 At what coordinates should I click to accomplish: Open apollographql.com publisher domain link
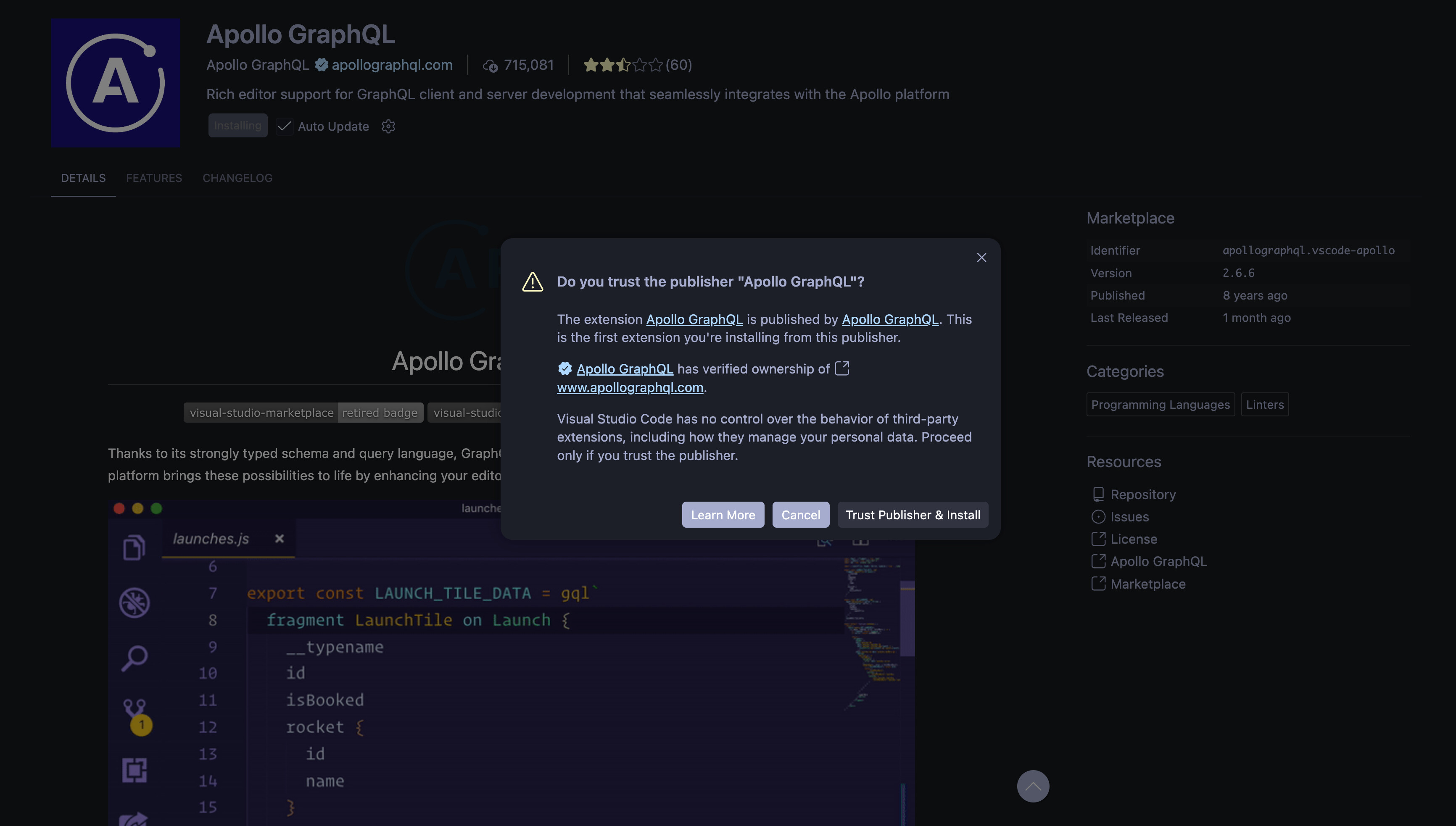pos(392,65)
